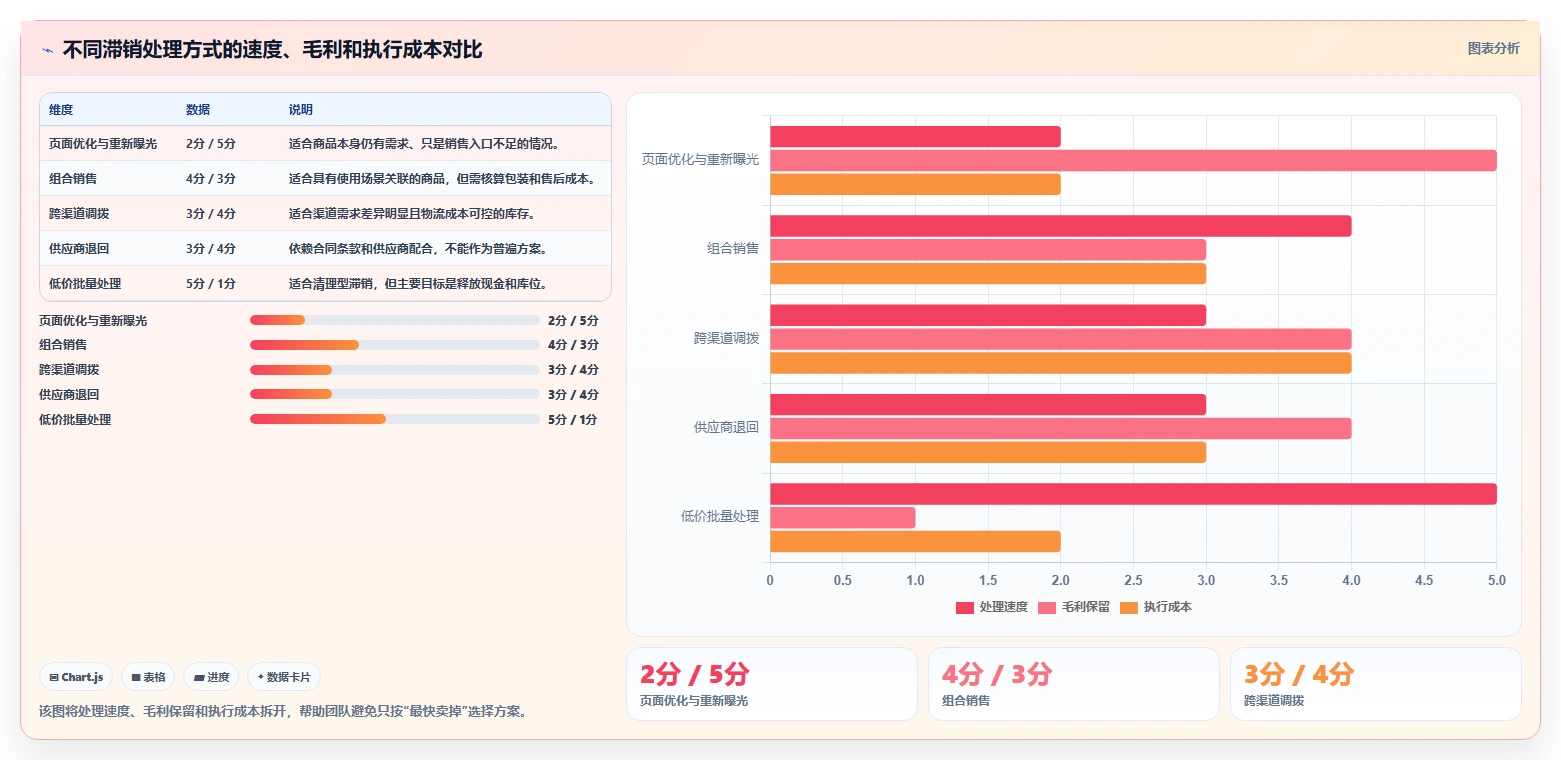Click the 进度 chip
This screenshot has height=760, width=1561.
(212, 677)
